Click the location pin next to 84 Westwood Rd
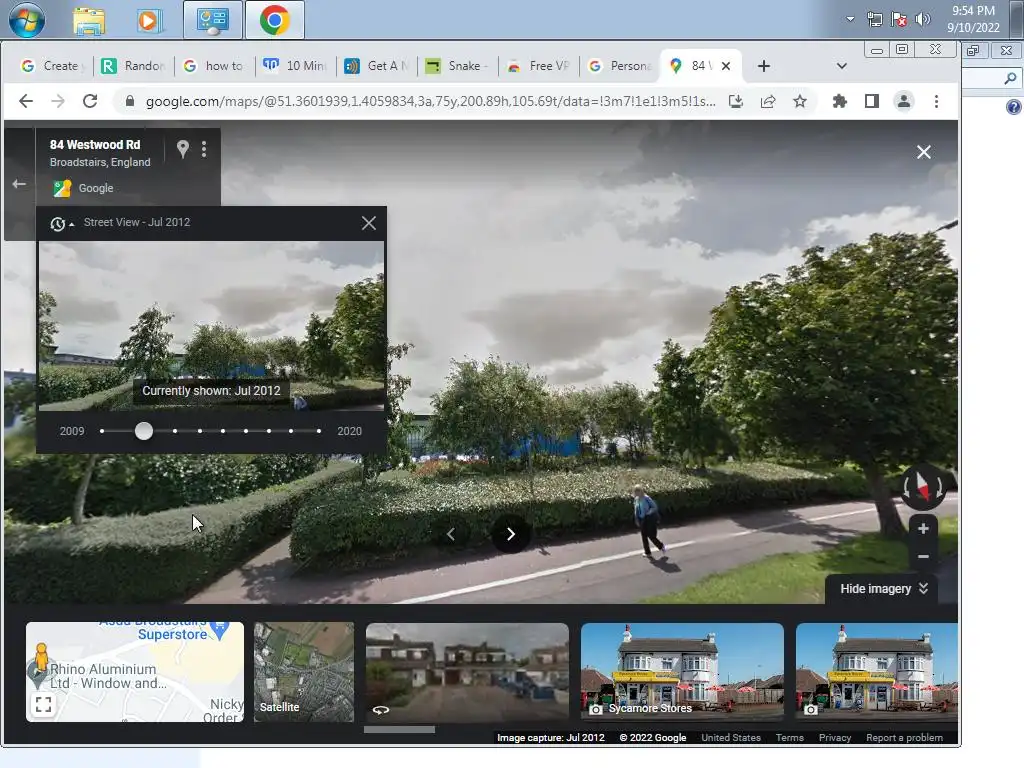Image resolution: width=1024 pixels, height=768 pixels. tap(183, 150)
